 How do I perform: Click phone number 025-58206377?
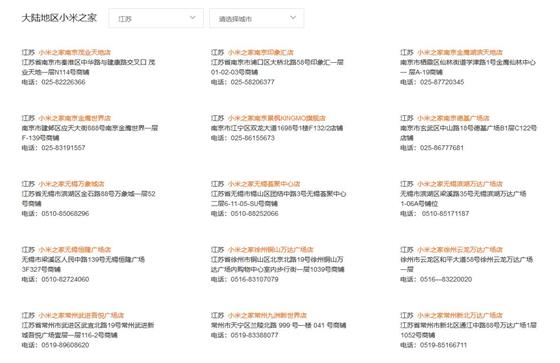click(252, 82)
